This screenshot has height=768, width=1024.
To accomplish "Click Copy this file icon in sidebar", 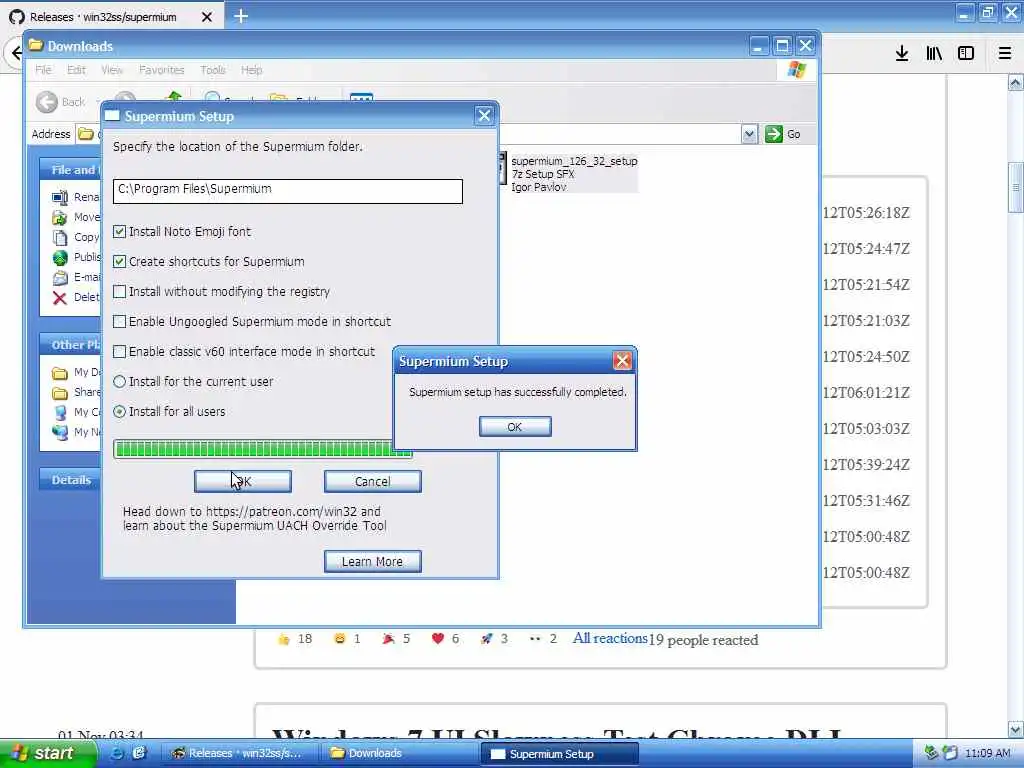I will [x=60, y=237].
